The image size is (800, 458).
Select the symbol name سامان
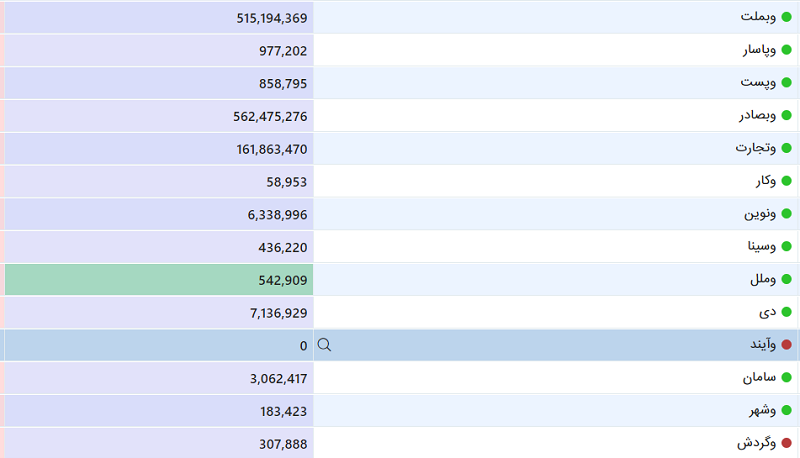click(759, 378)
